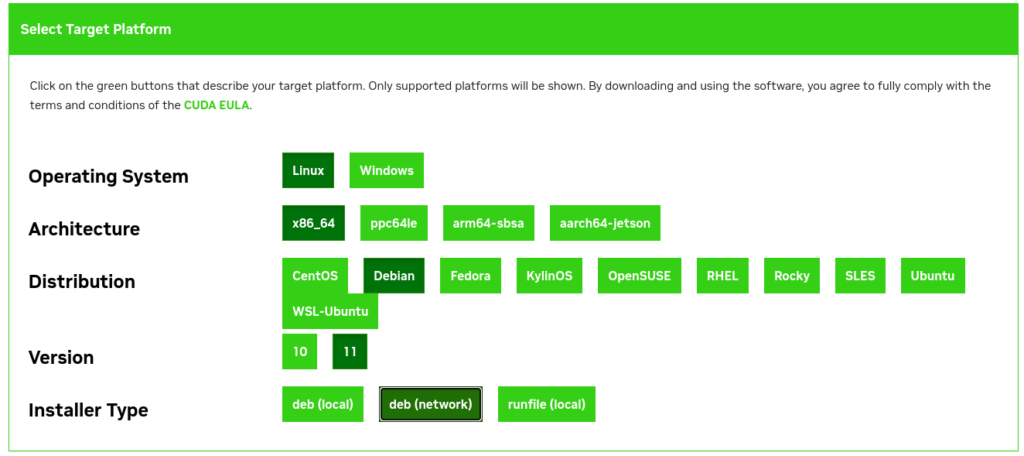Pick Fedora from the distributions
1024x456 pixels.
[x=470, y=276]
